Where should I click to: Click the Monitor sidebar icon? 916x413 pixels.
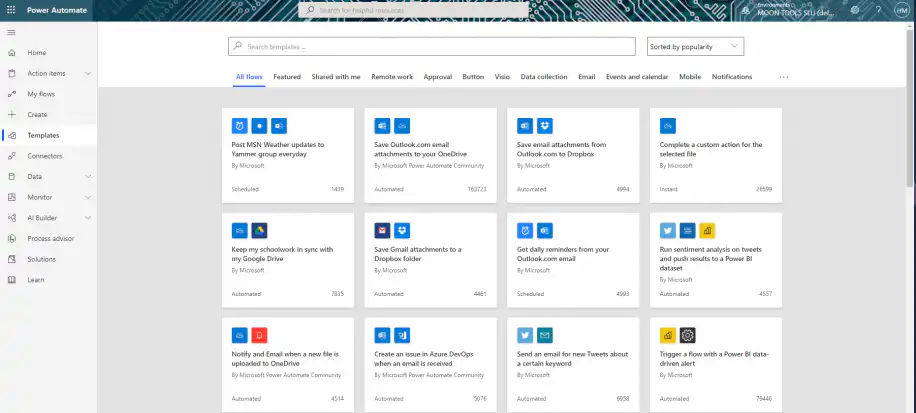12,197
